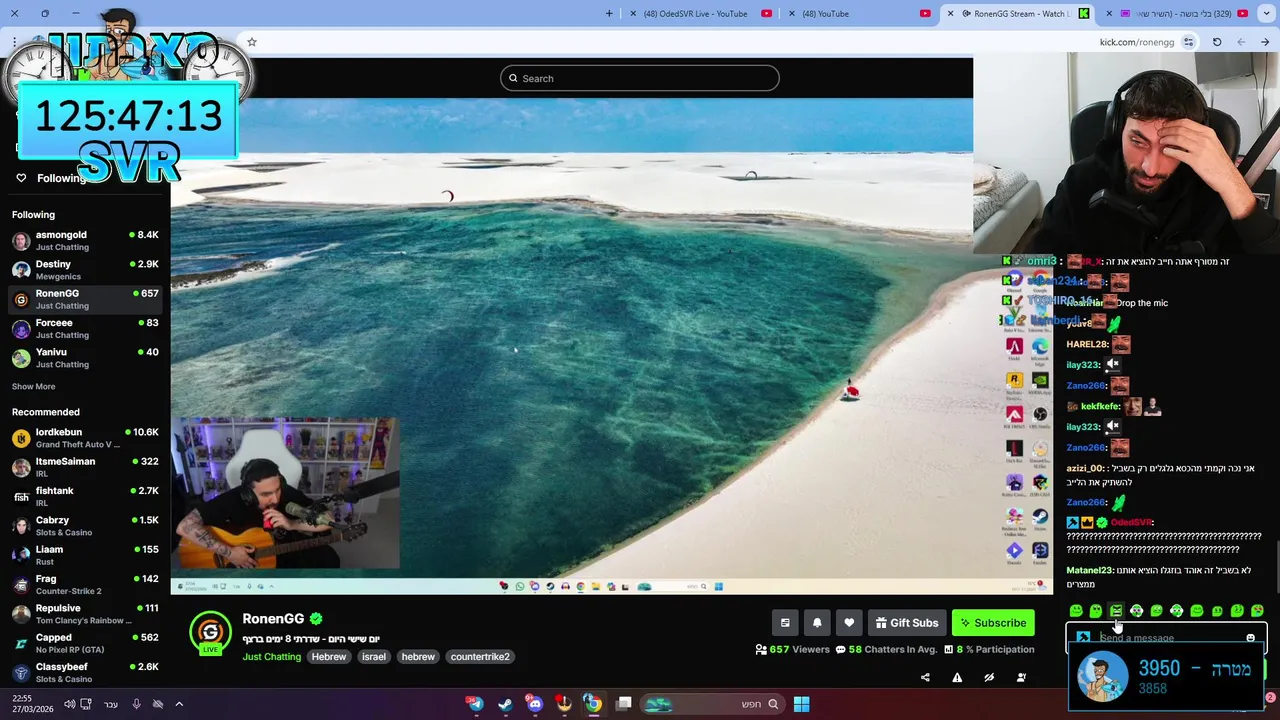The height and width of the screenshot is (720, 1280).
Task: Open Google Chrome from the taskbar
Action: coord(593,704)
